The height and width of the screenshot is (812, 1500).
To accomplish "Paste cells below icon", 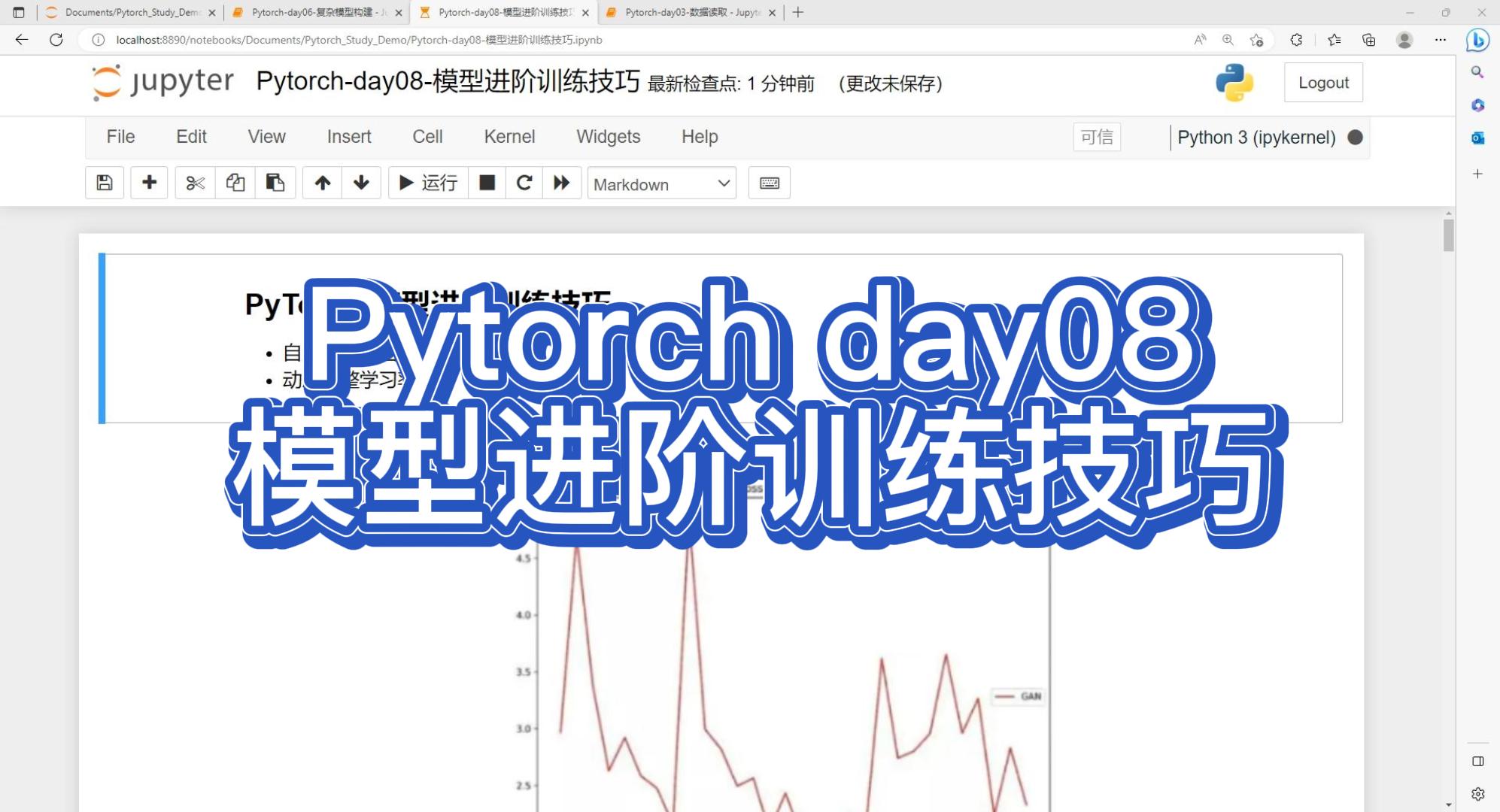I will (x=275, y=183).
